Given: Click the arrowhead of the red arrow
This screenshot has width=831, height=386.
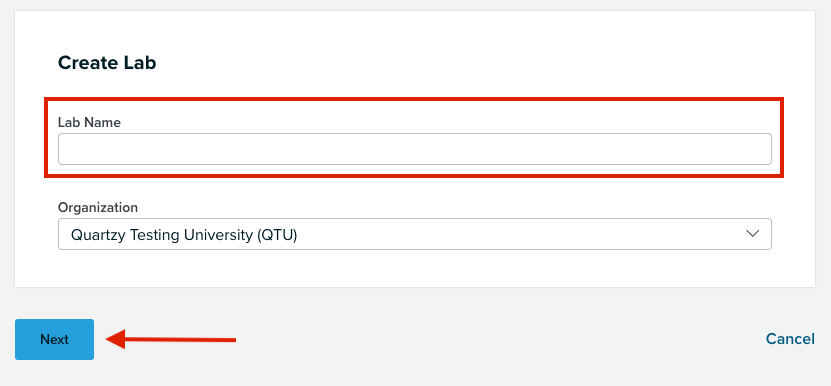Looking at the screenshot, I should 116,339.
